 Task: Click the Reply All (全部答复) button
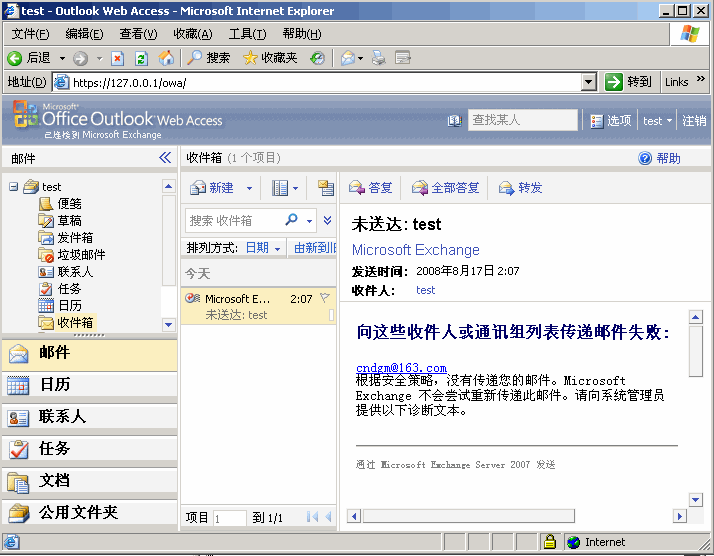click(x=445, y=188)
